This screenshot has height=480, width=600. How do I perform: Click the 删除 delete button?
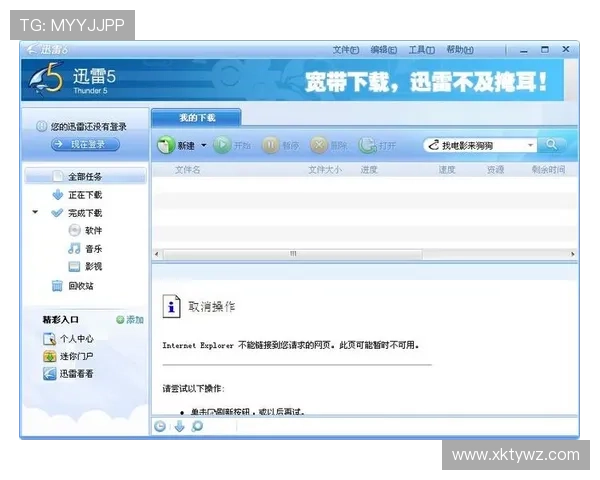click(329, 145)
